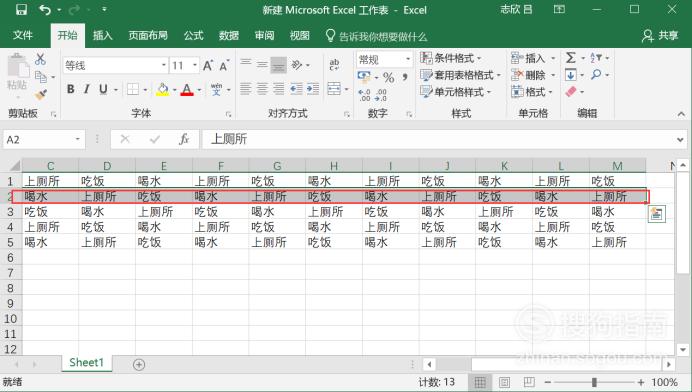Open Paste Options floating icon
The image size is (692, 392).
pos(657,214)
